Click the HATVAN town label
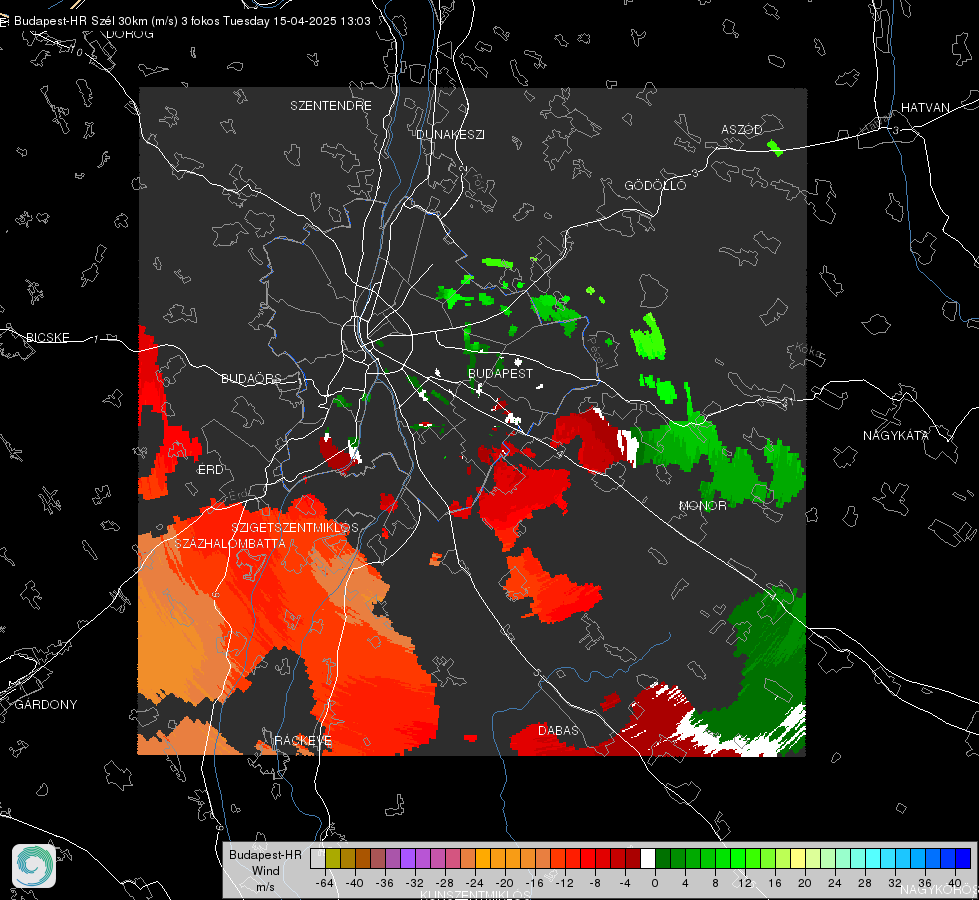979x900 pixels. point(925,107)
